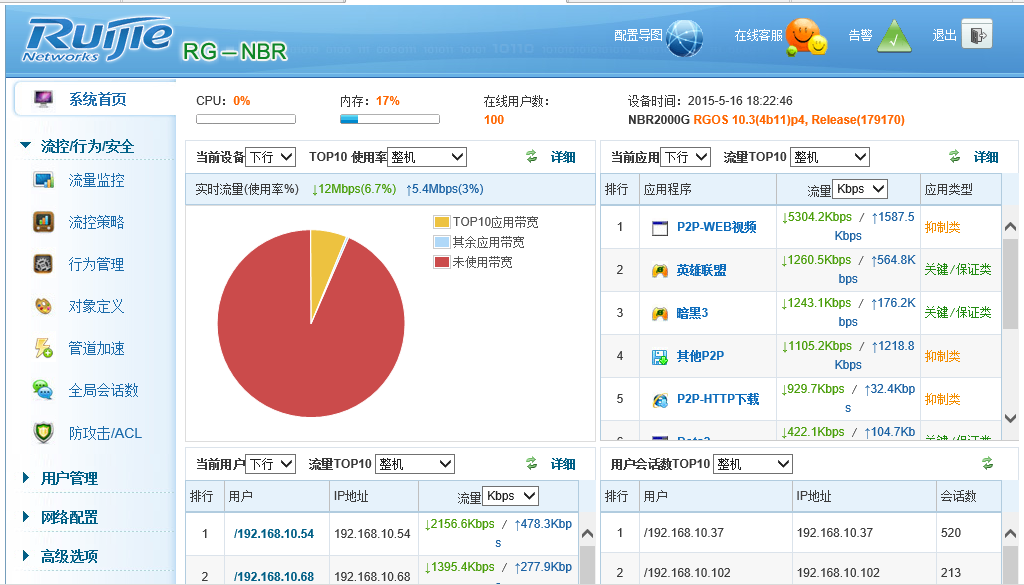Viewport: 1024px width, 585px height.
Task: Click applications table scrollbar down arrow
Action: tap(1010, 418)
